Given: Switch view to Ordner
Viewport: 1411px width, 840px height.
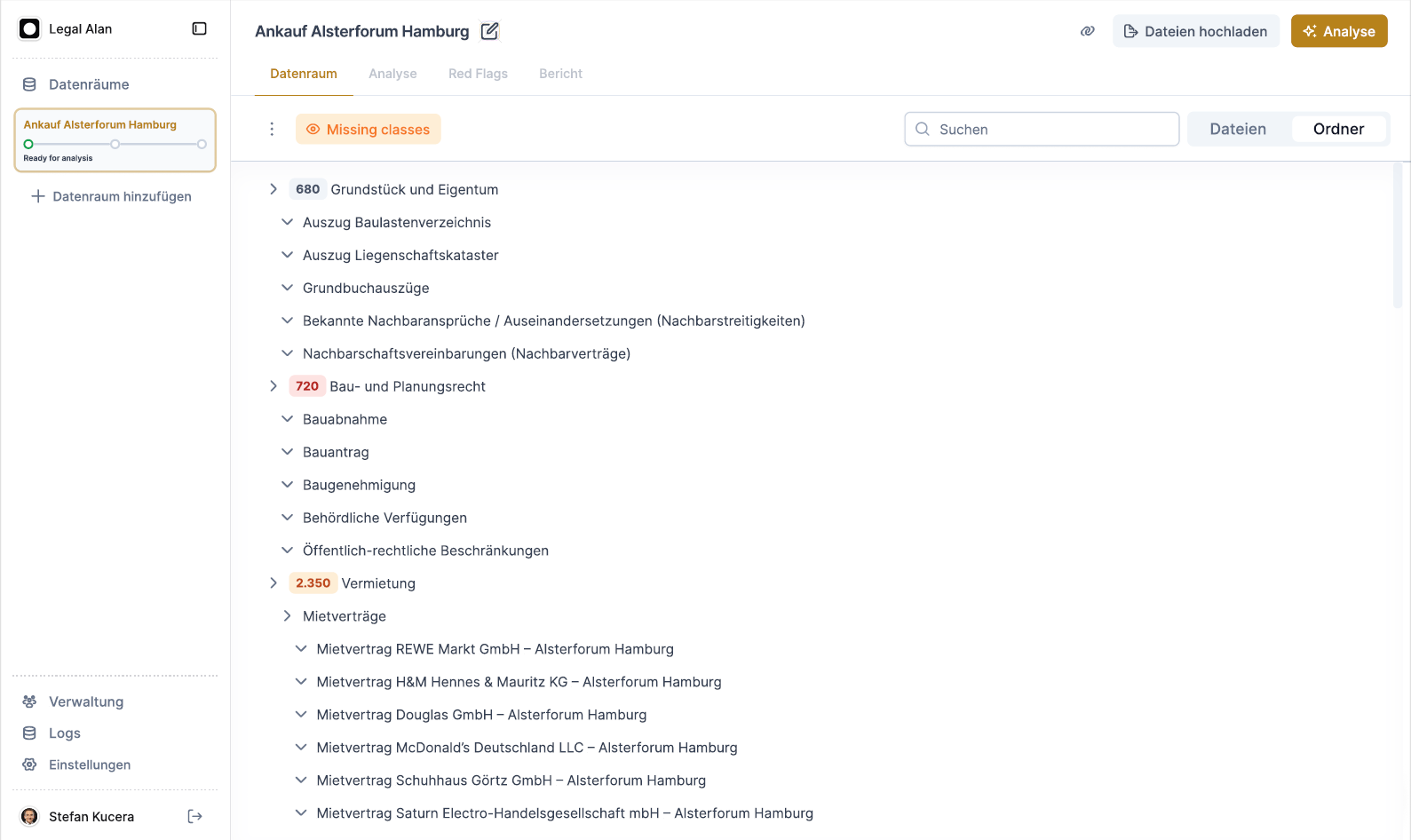Looking at the screenshot, I should (x=1337, y=130).
